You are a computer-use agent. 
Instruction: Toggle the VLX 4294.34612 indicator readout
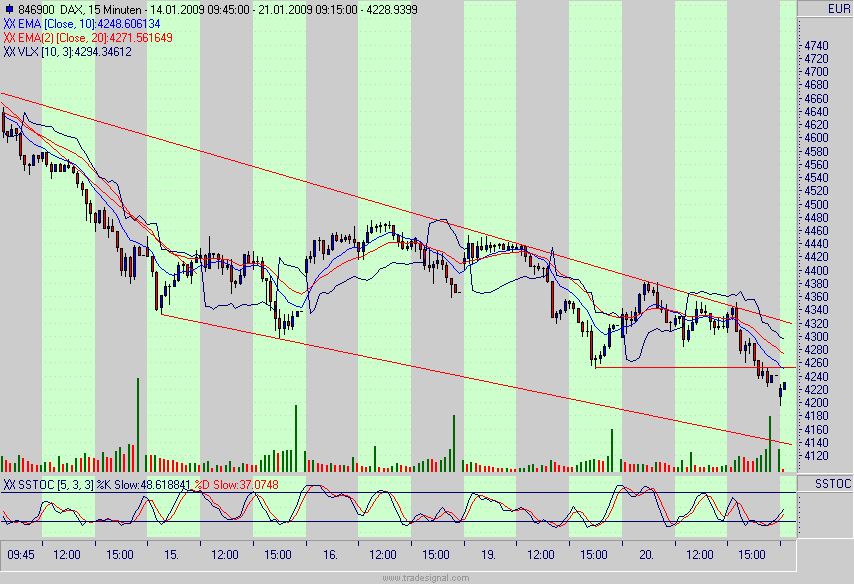click(104, 50)
